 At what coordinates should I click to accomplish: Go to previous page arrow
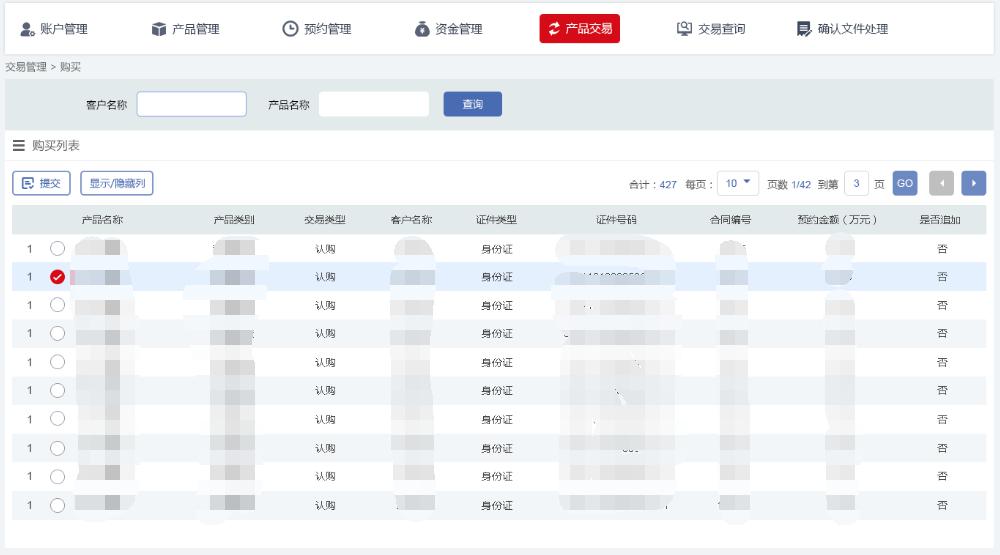coord(941,184)
